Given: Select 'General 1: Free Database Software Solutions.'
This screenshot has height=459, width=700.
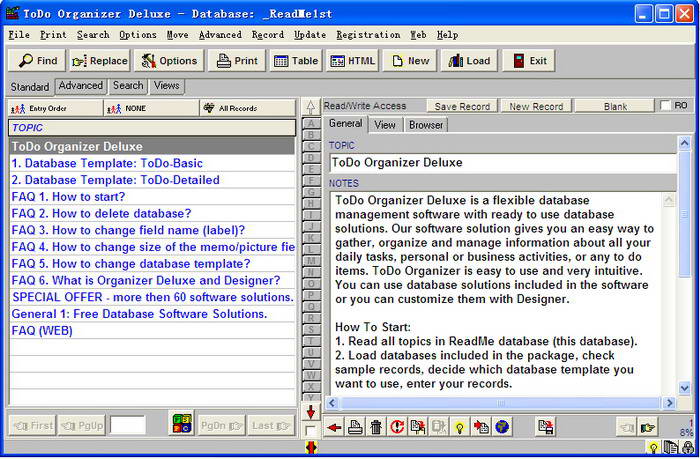Looking at the screenshot, I should [152, 314].
